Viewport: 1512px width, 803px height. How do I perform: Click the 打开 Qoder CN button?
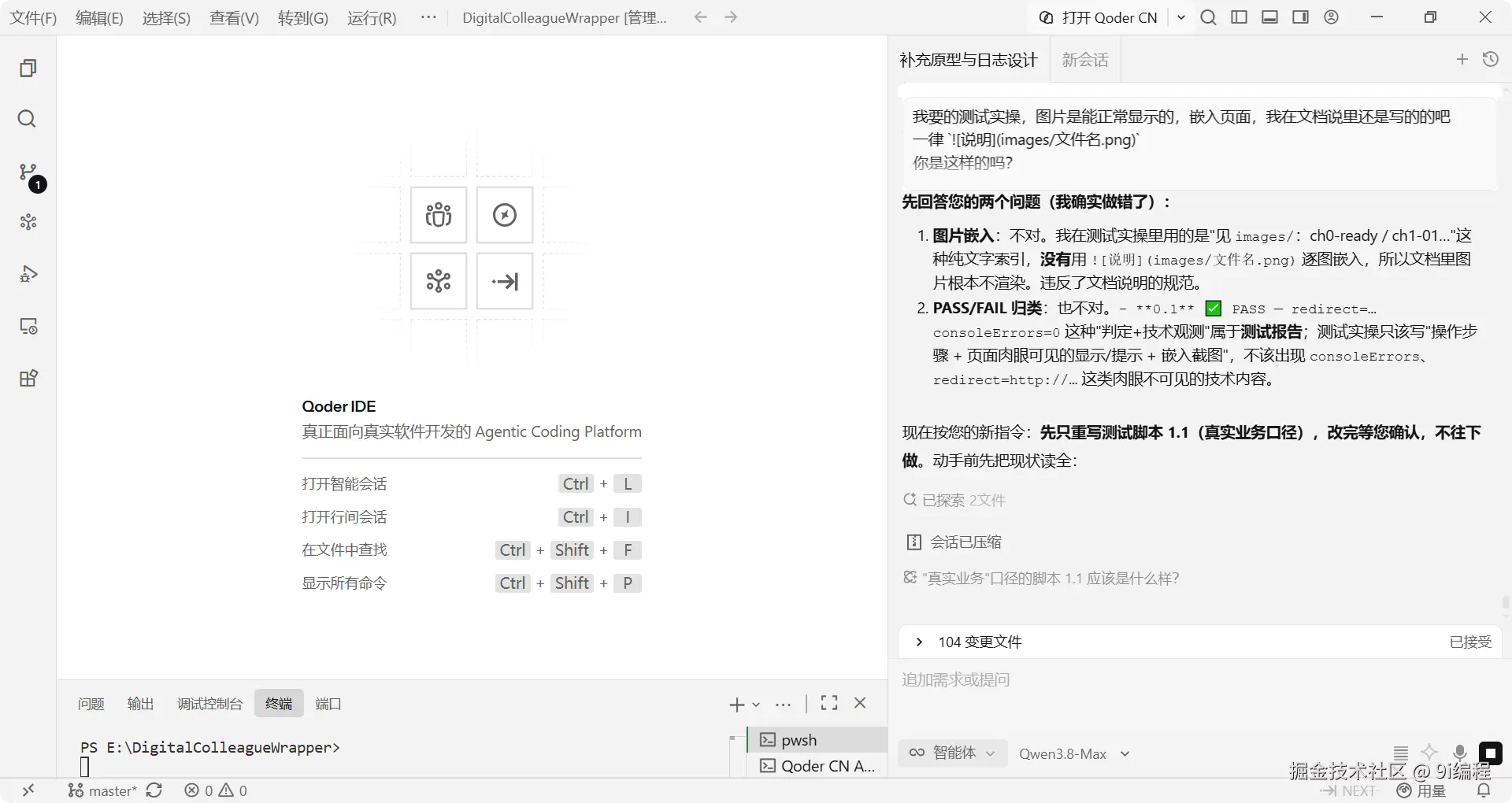coord(1099,17)
